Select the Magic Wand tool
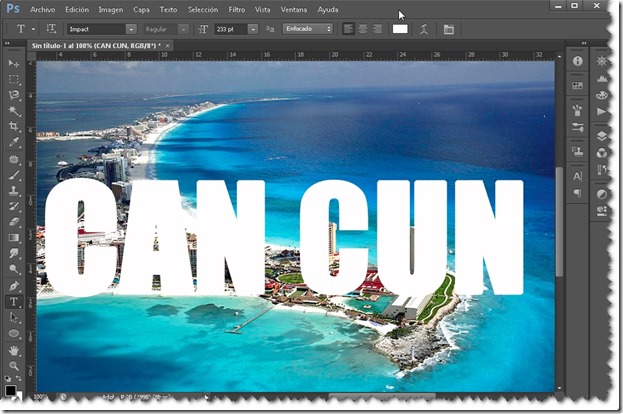Image resolution: width=623 pixels, height=414 pixels. tap(14, 111)
